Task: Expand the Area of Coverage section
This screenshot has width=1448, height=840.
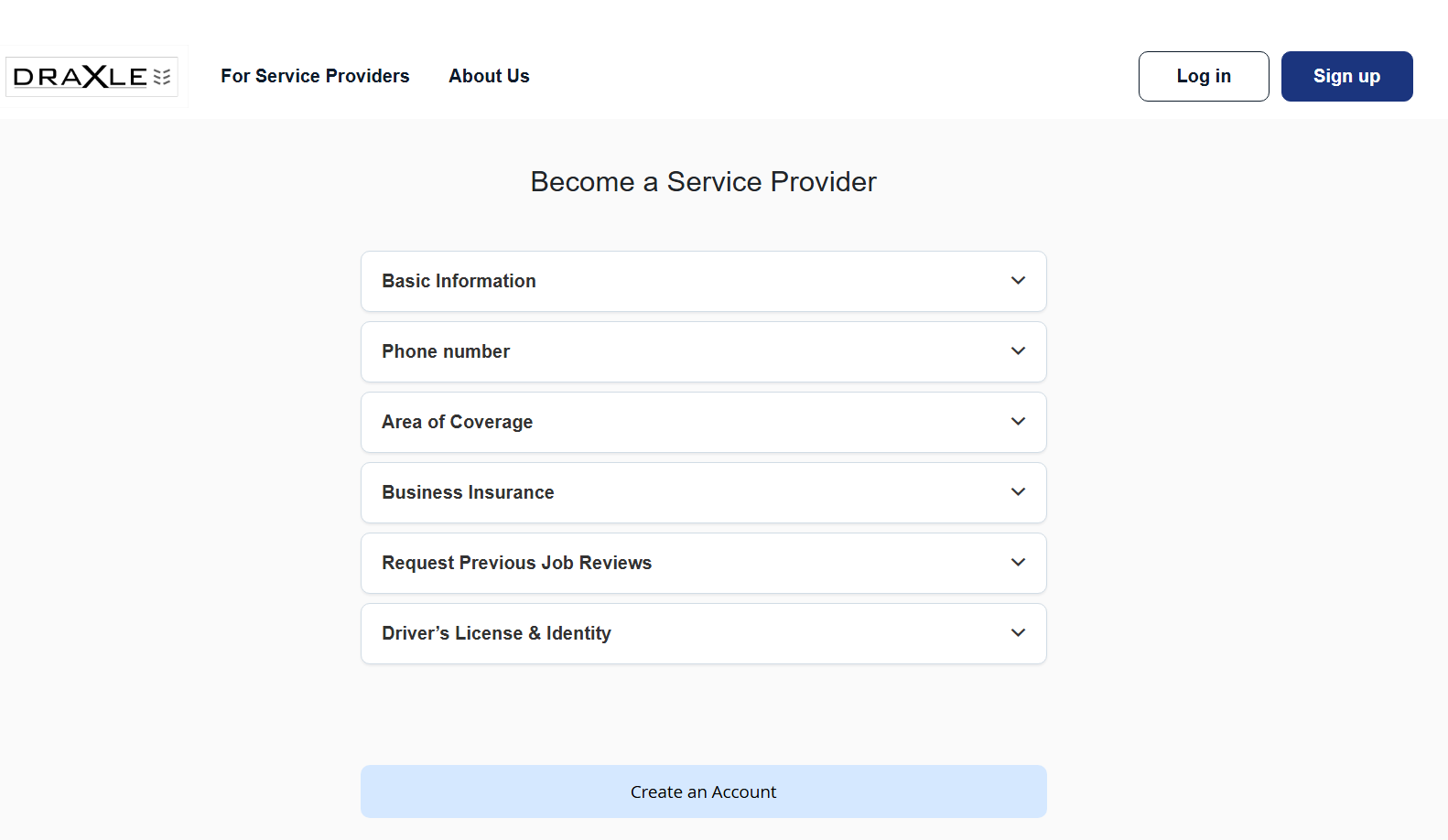Action: [703, 422]
